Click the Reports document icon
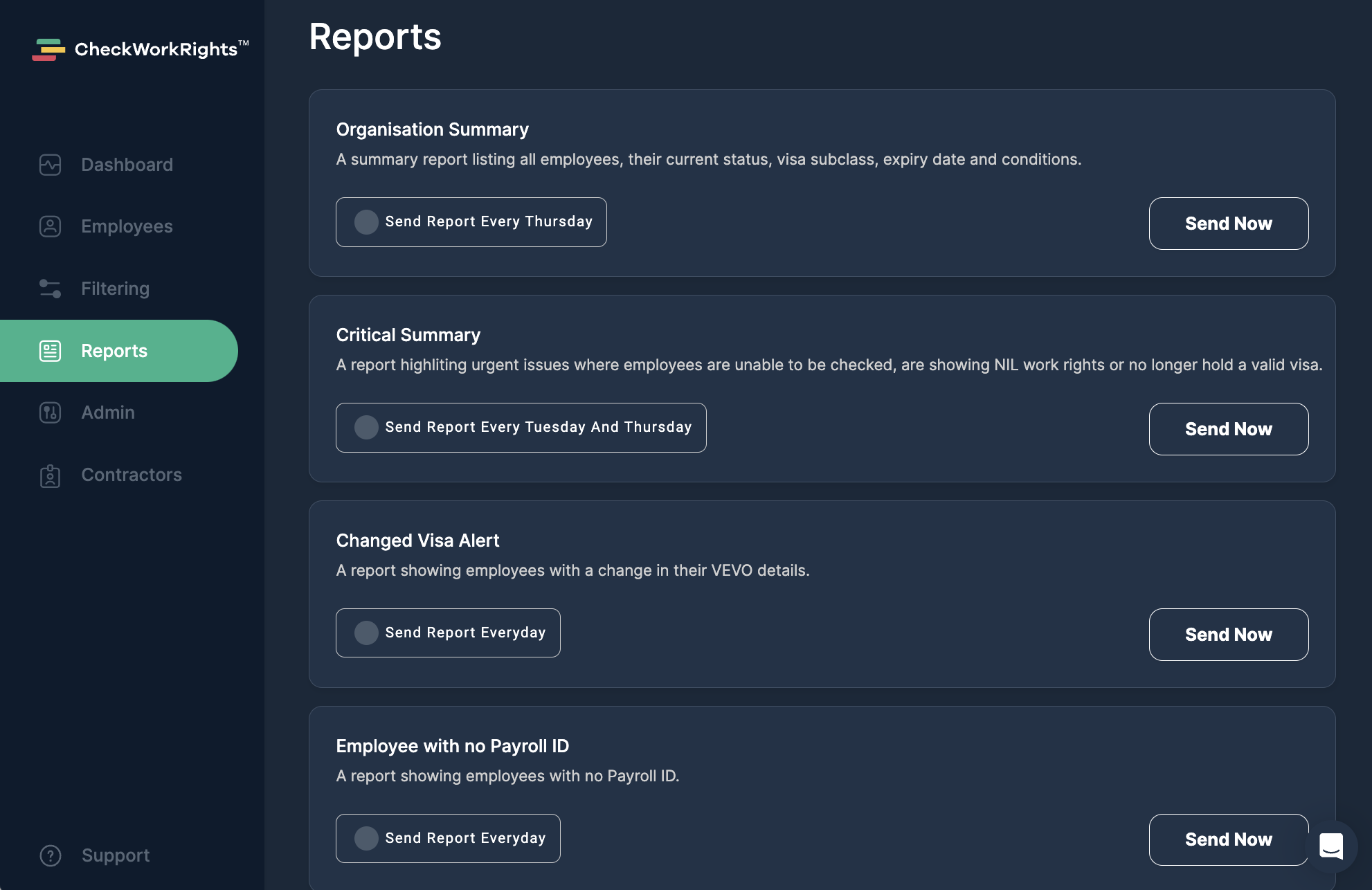This screenshot has height=890, width=1372. 50,351
